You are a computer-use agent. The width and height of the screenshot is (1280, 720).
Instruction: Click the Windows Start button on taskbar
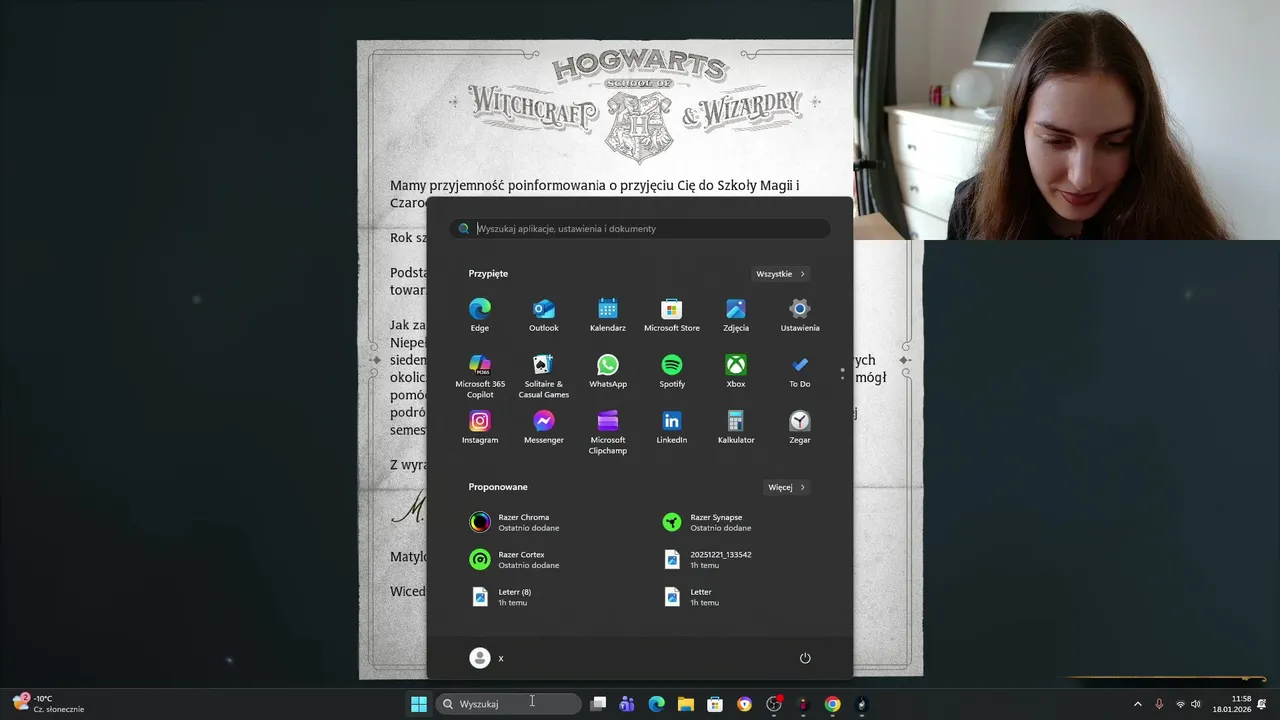[419, 704]
